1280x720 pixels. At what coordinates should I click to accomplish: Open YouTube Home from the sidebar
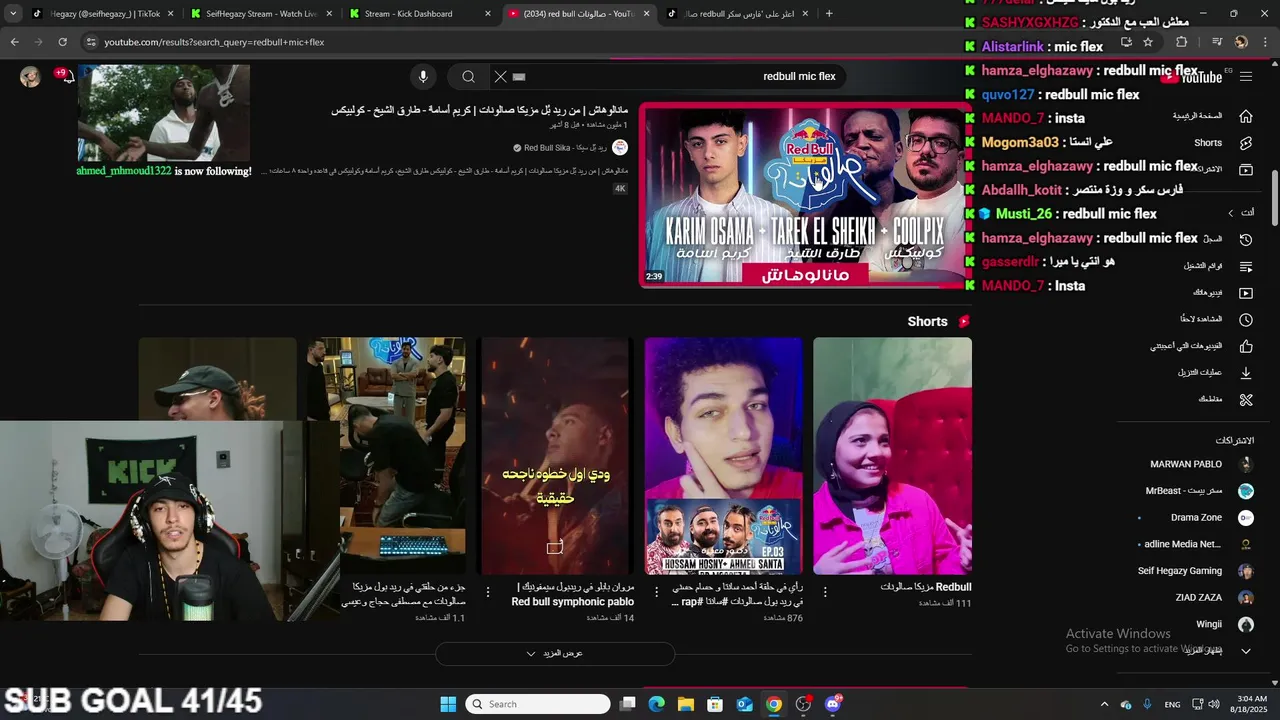1245,116
